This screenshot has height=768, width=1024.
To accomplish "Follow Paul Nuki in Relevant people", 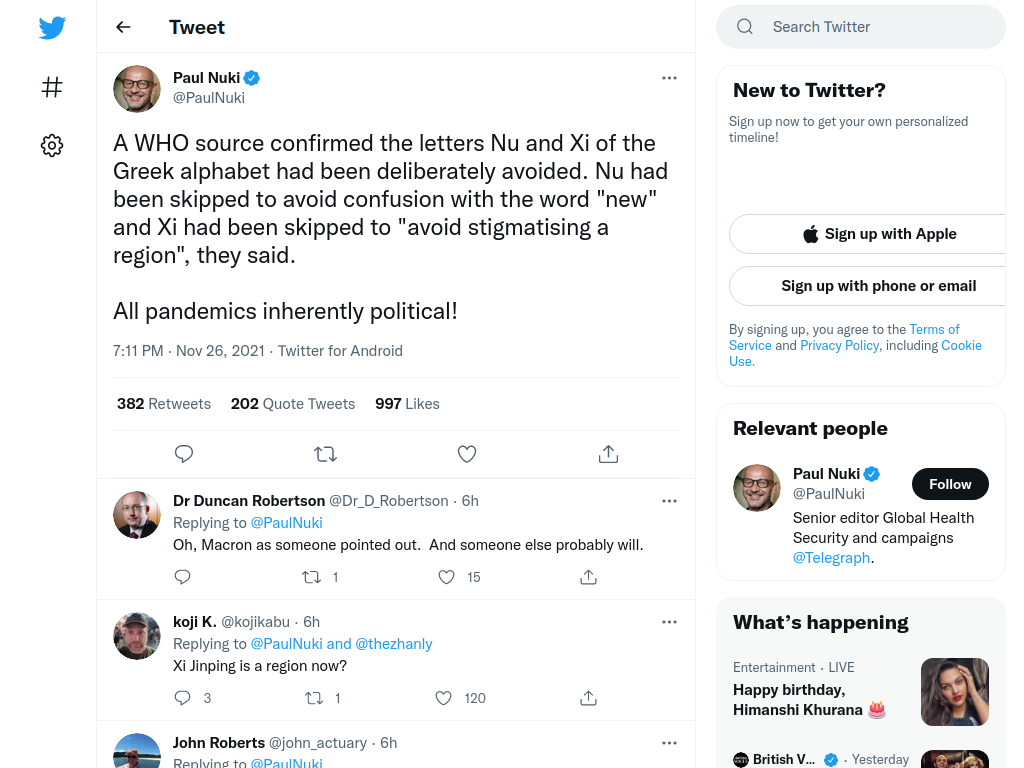I will (950, 484).
